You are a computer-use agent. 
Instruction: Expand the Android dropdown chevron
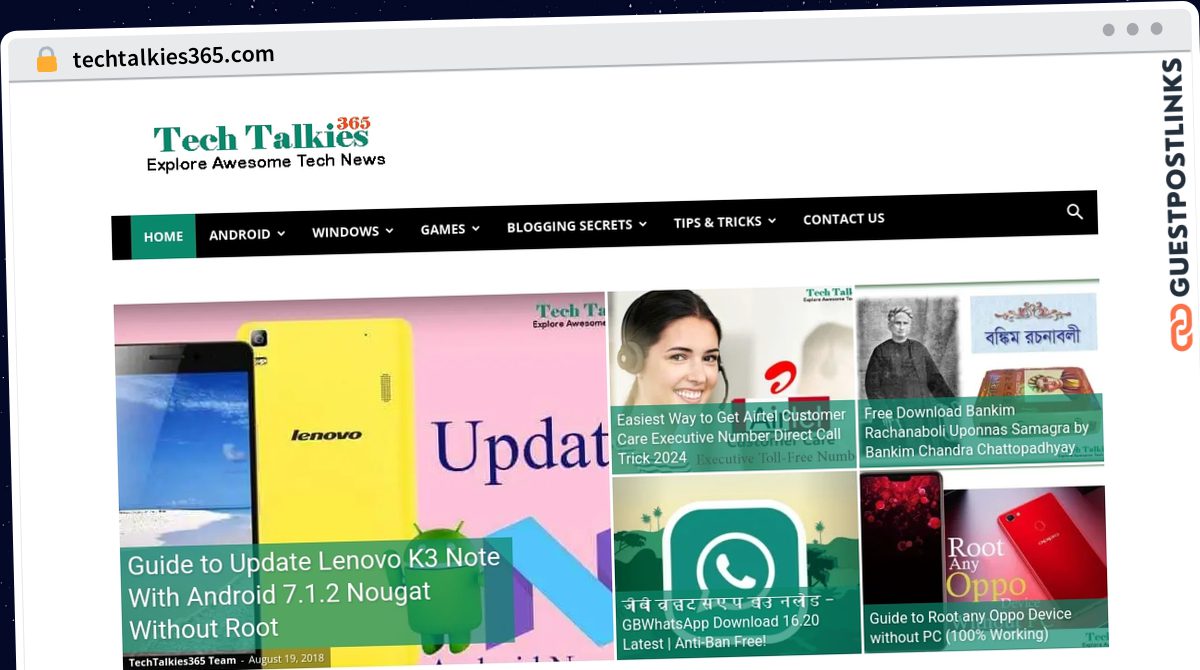click(x=281, y=234)
